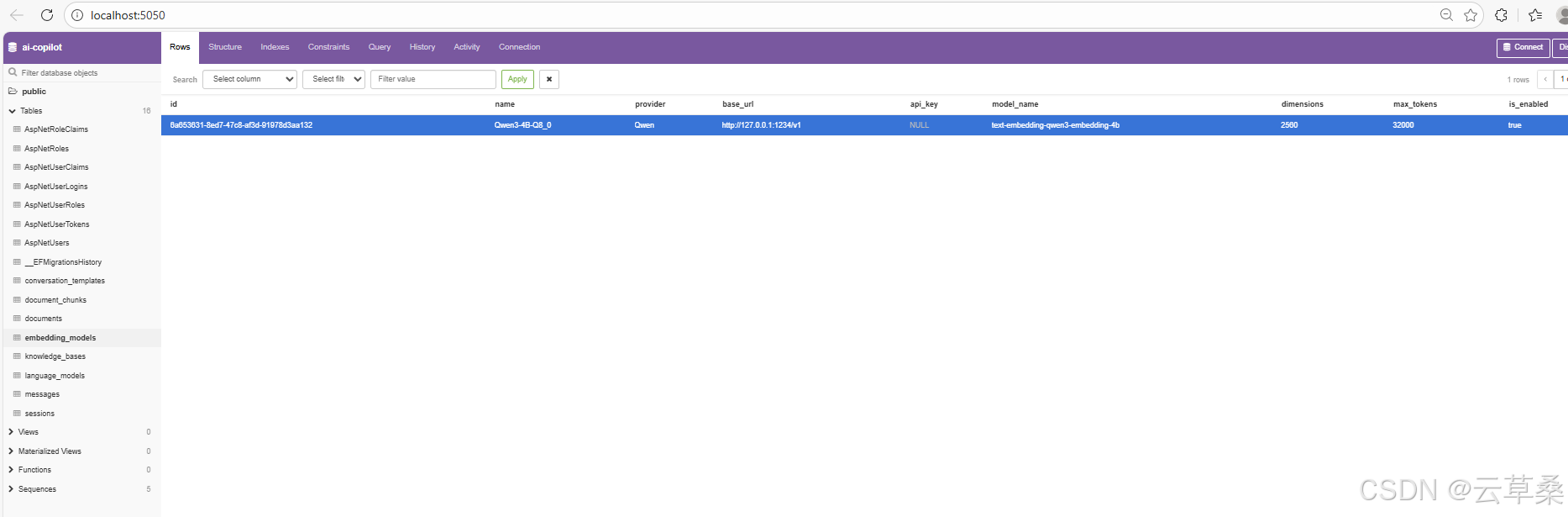Bookmark this page with star icon
The image size is (1568, 517).
click(x=1471, y=15)
